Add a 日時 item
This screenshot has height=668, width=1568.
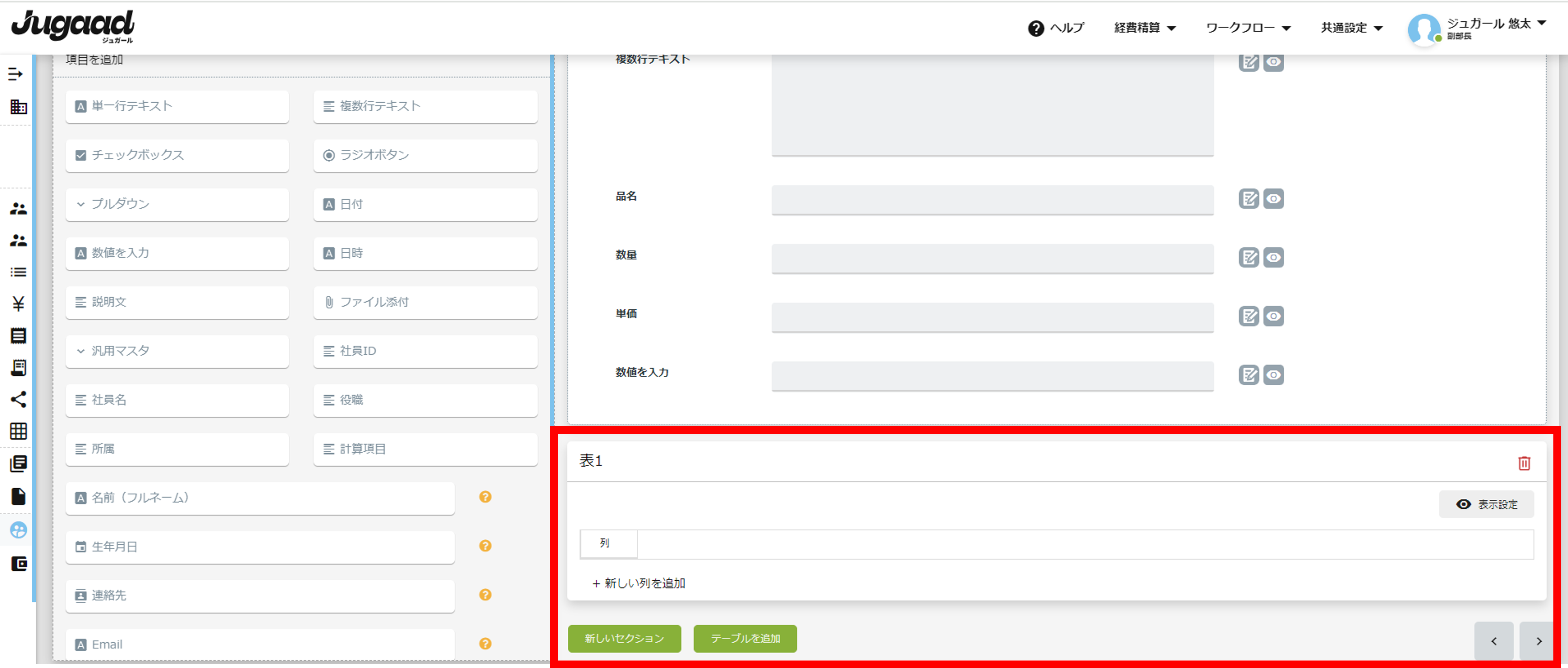(425, 253)
